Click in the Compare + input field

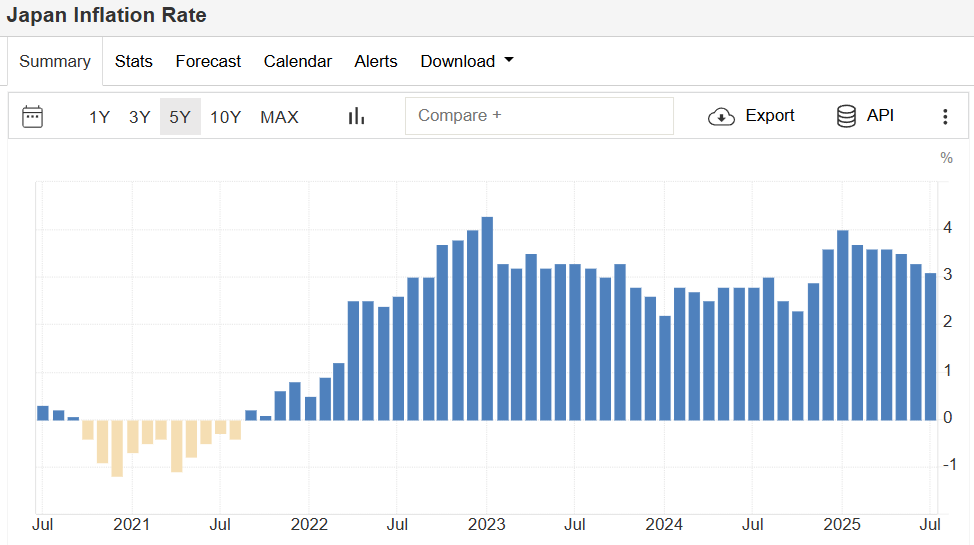point(539,116)
